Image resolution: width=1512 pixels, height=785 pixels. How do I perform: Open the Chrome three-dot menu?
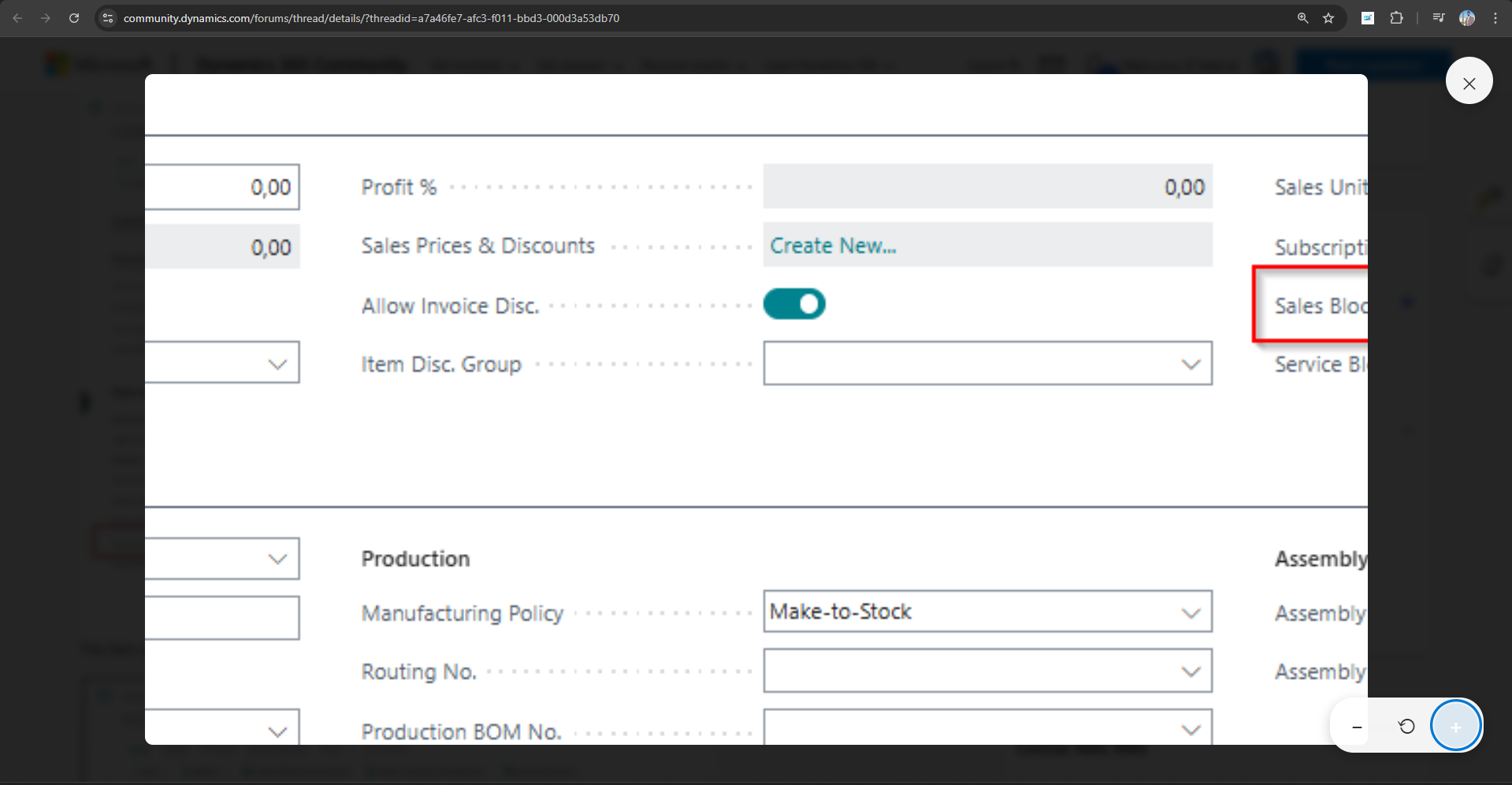tap(1496, 17)
